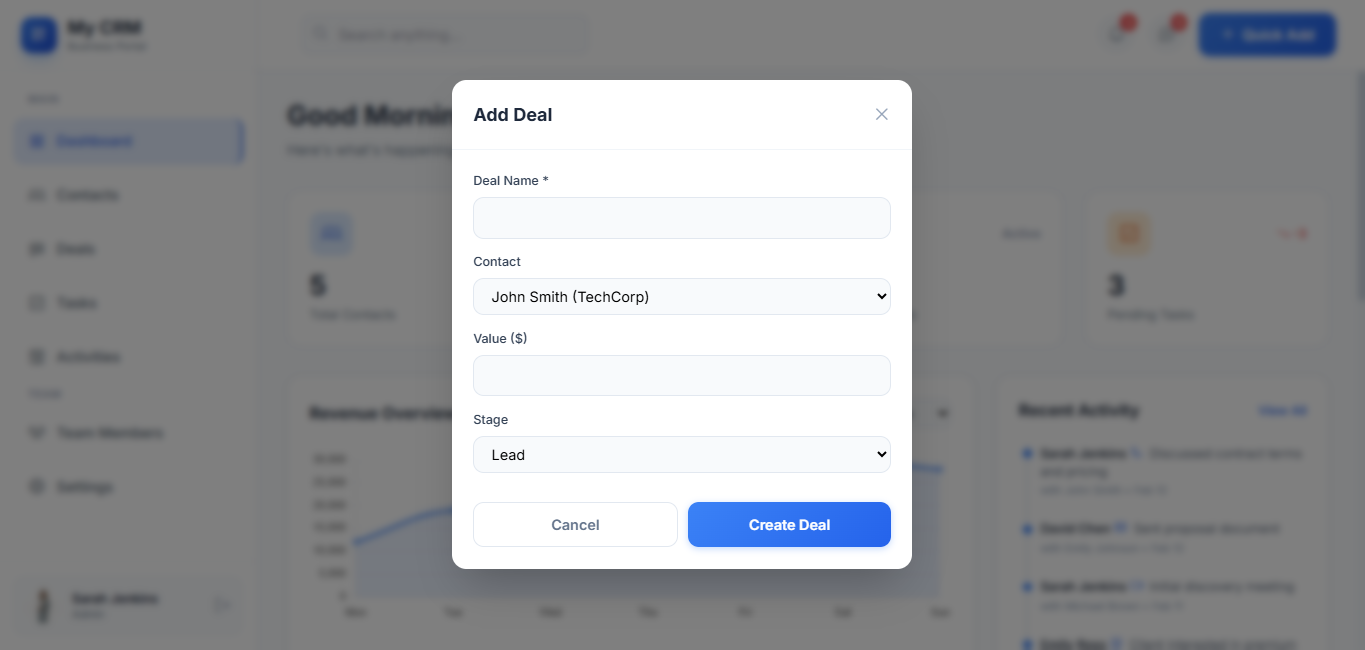Open the Contact dropdown

pyautogui.click(x=681, y=296)
